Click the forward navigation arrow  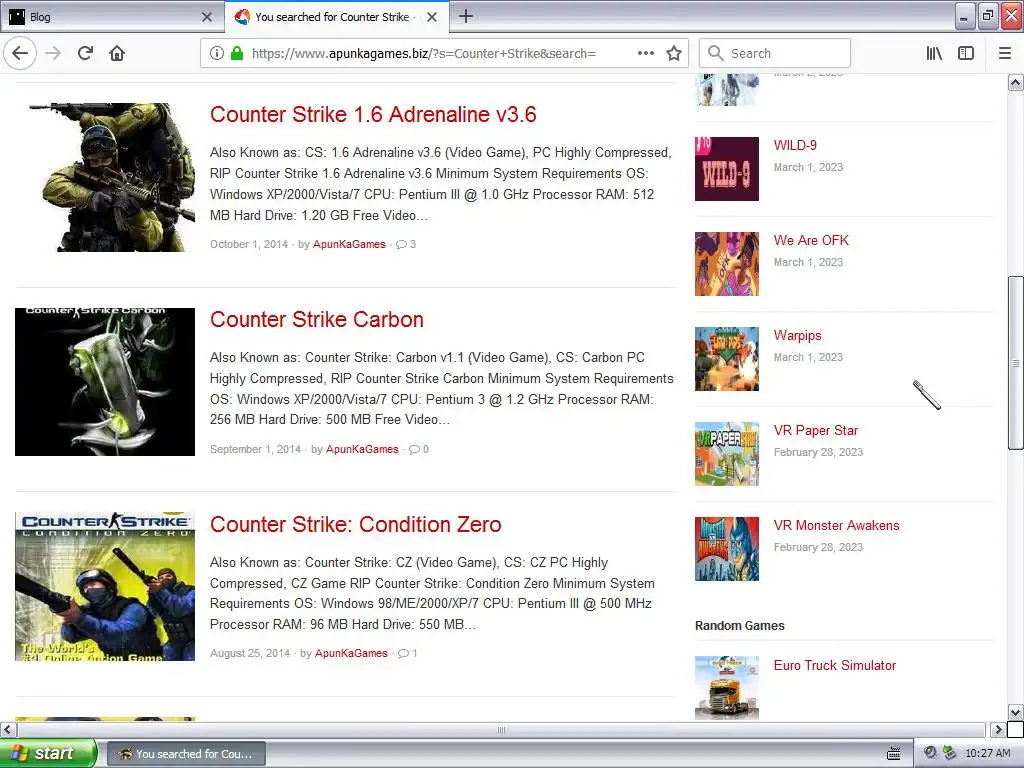tap(53, 54)
